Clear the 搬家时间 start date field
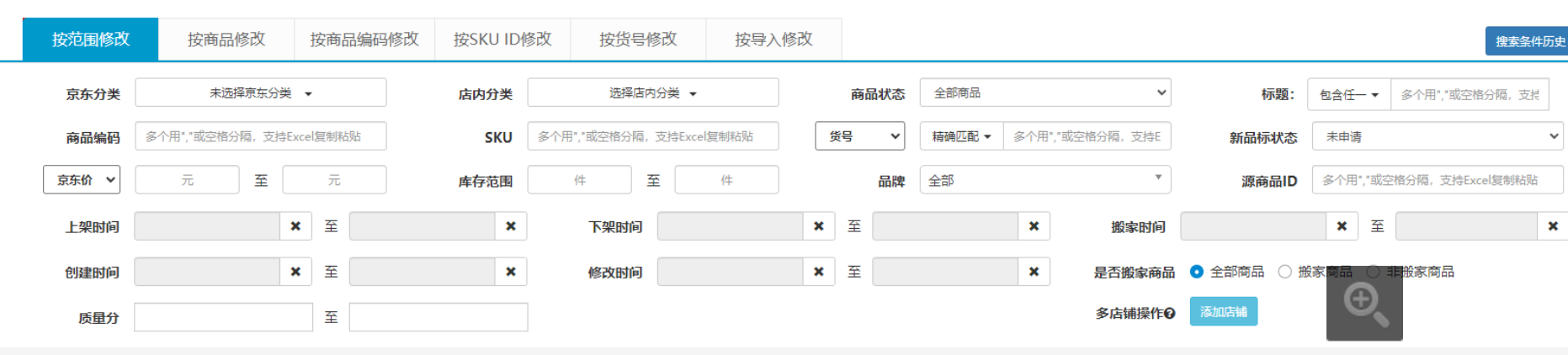The height and width of the screenshot is (355, 1568). 1342,226
